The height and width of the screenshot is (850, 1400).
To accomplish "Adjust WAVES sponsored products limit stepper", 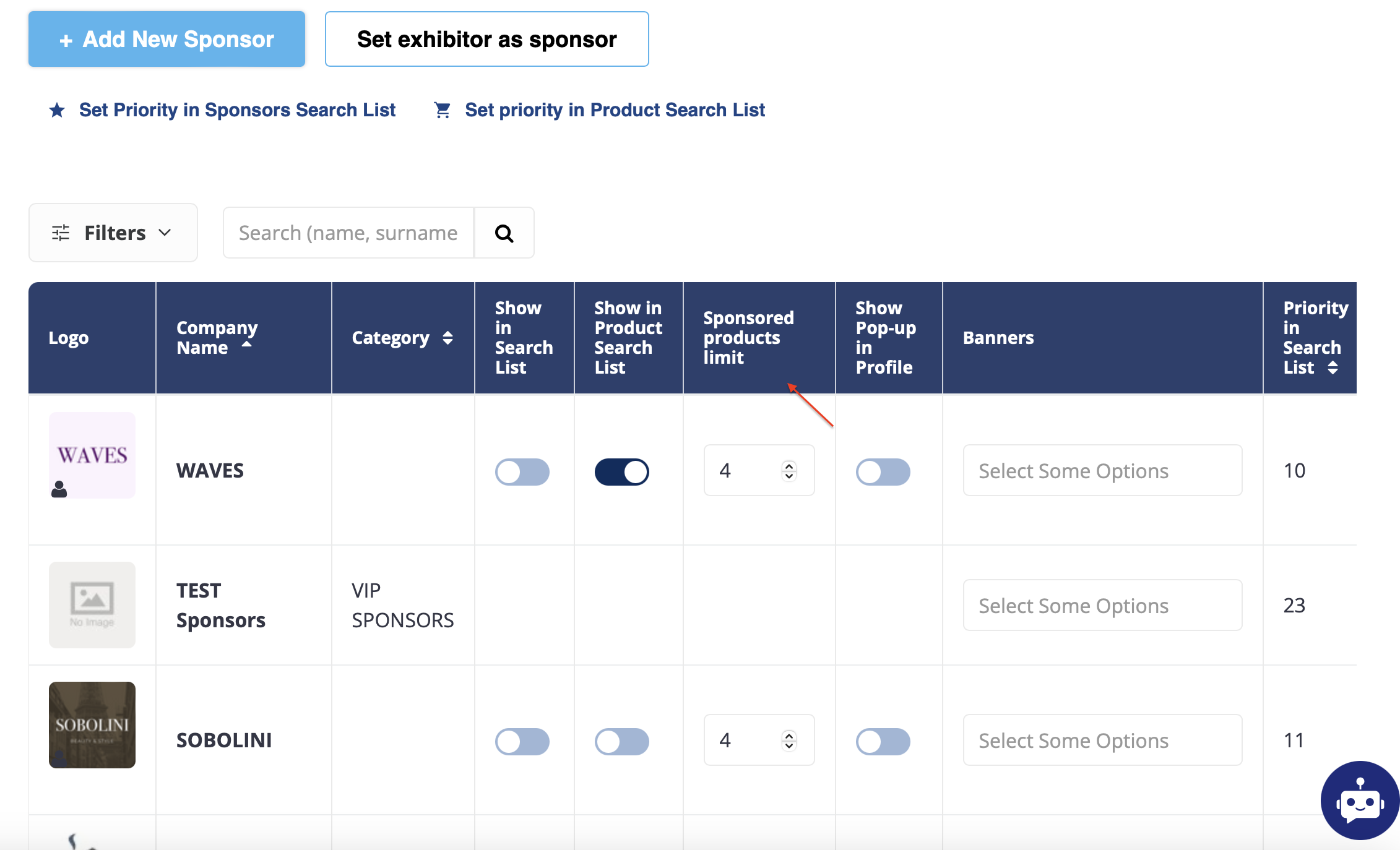I will click(789, 471).
